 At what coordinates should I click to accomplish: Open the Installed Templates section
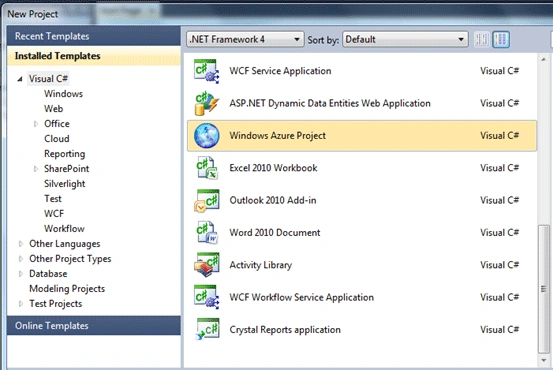point(93,56)
